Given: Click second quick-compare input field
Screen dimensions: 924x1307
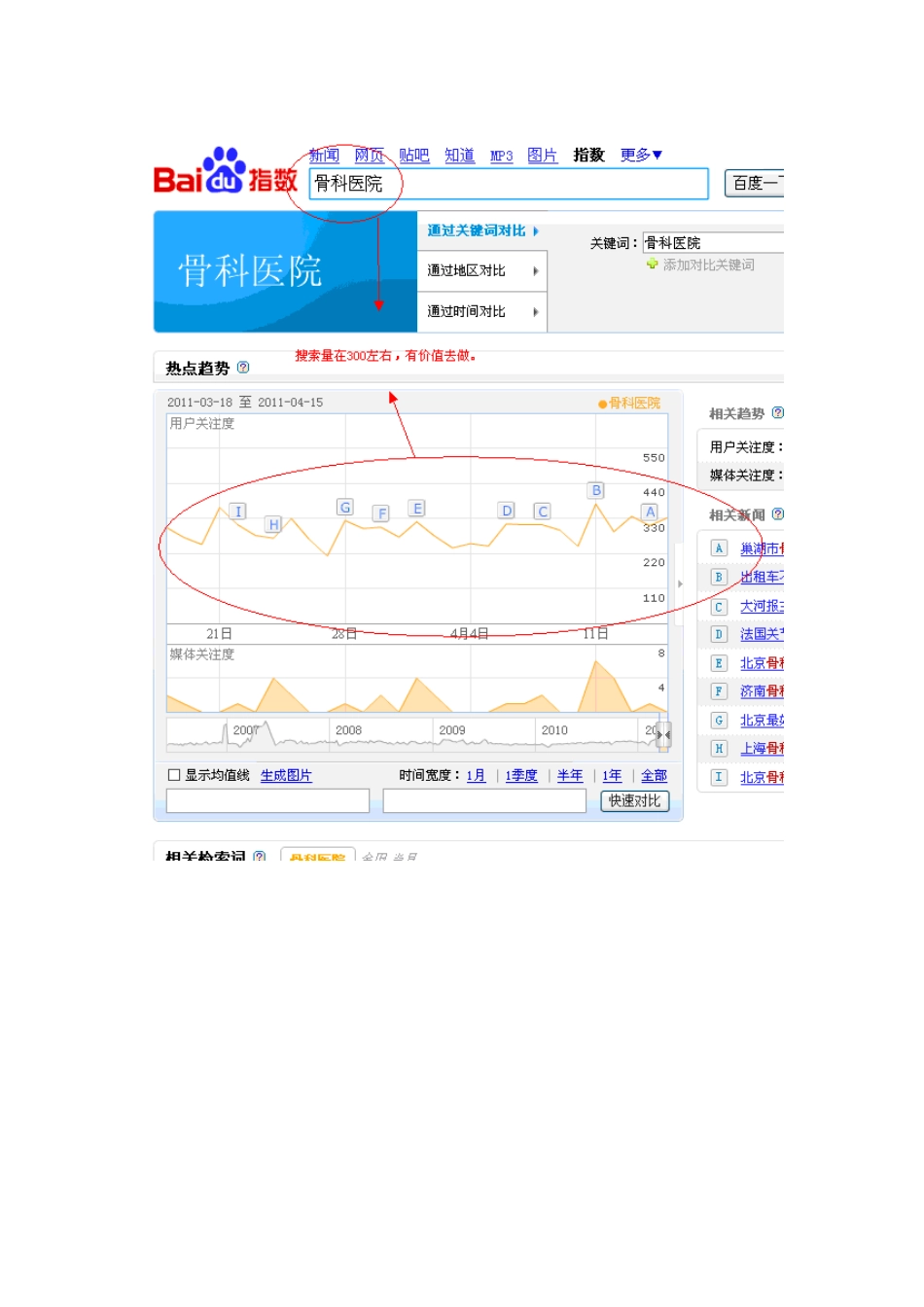Looking at the screenshot, I should (484, 800).
